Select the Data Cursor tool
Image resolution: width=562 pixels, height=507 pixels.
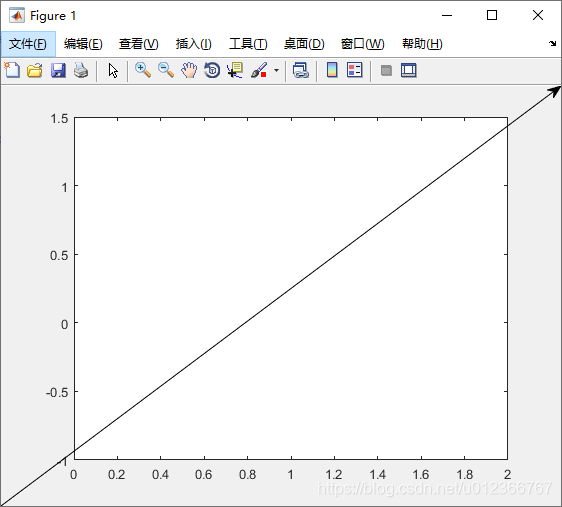click(x=235, y=70)
